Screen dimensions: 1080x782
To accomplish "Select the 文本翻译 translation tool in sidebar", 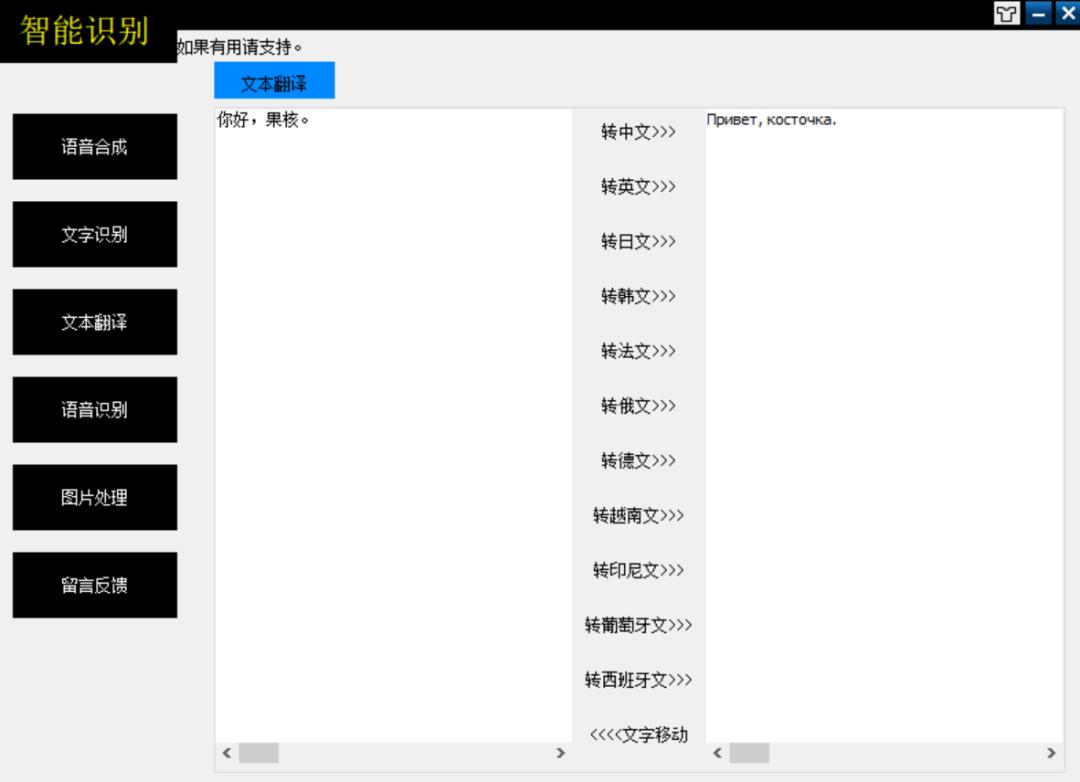I will (94, 321).
